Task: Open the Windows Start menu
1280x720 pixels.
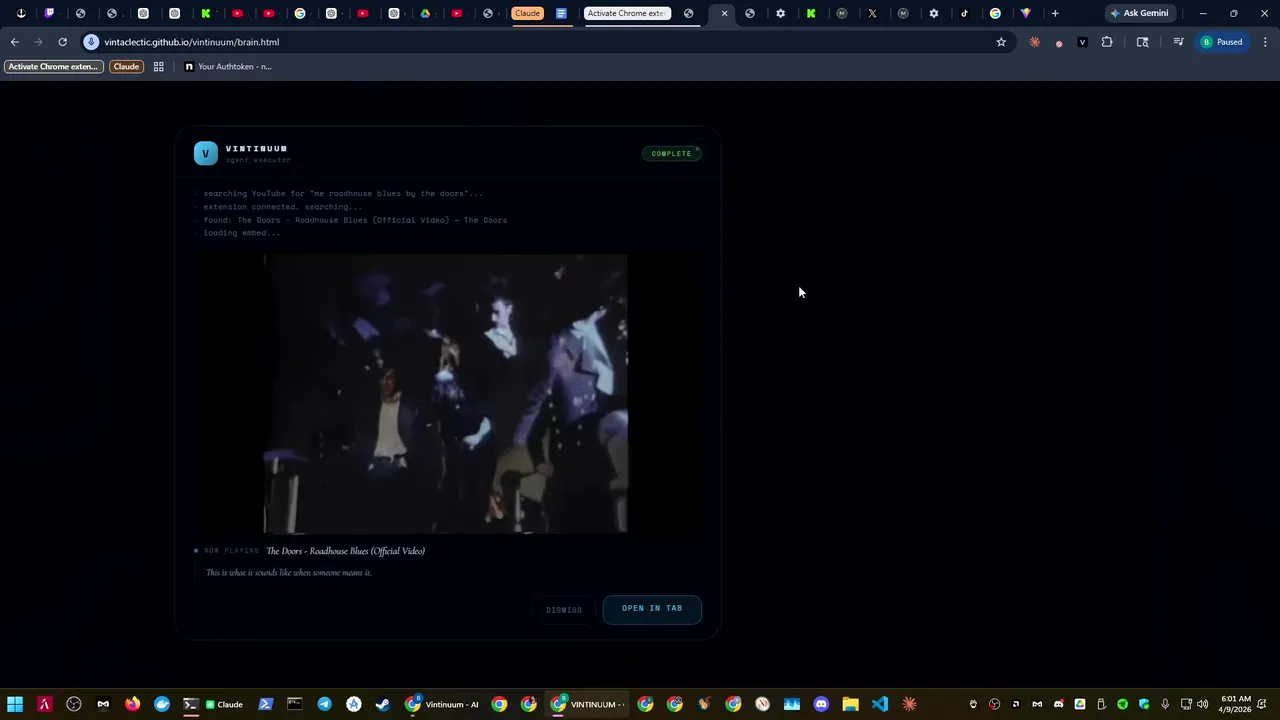Action: point(15,704)
